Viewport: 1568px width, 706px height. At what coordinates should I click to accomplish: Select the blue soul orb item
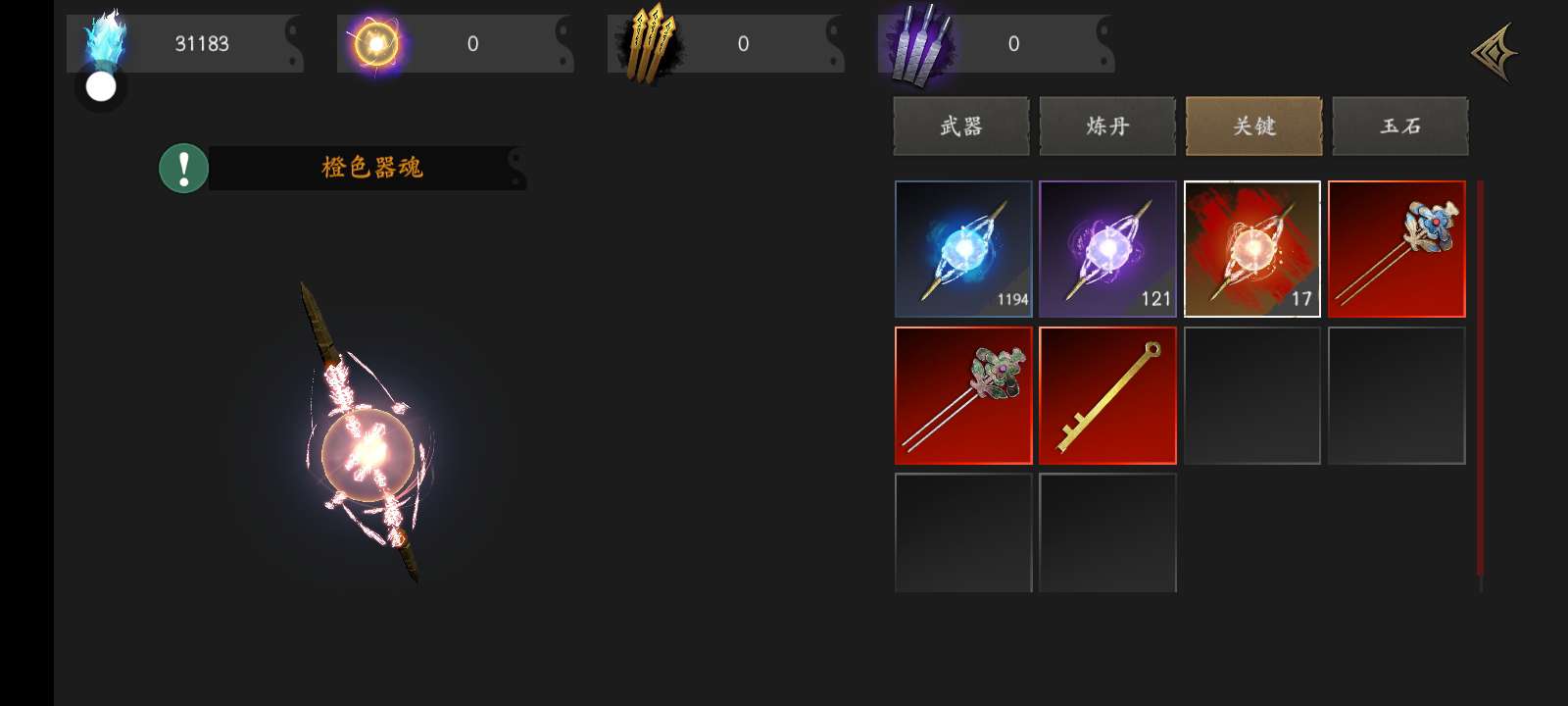coord(963,249)
